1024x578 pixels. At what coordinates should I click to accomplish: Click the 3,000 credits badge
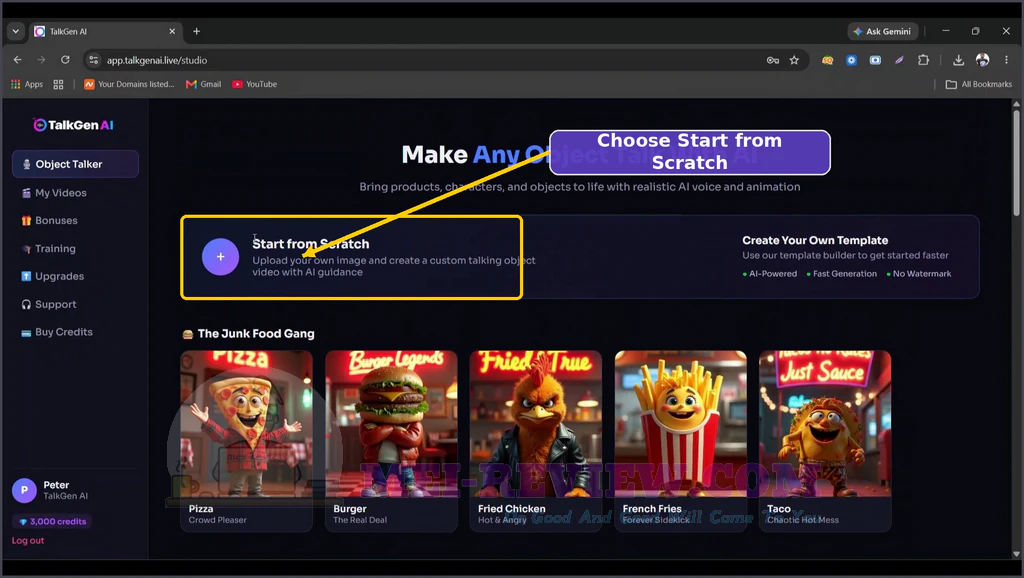pyautogui.click(x=53, y=521)
